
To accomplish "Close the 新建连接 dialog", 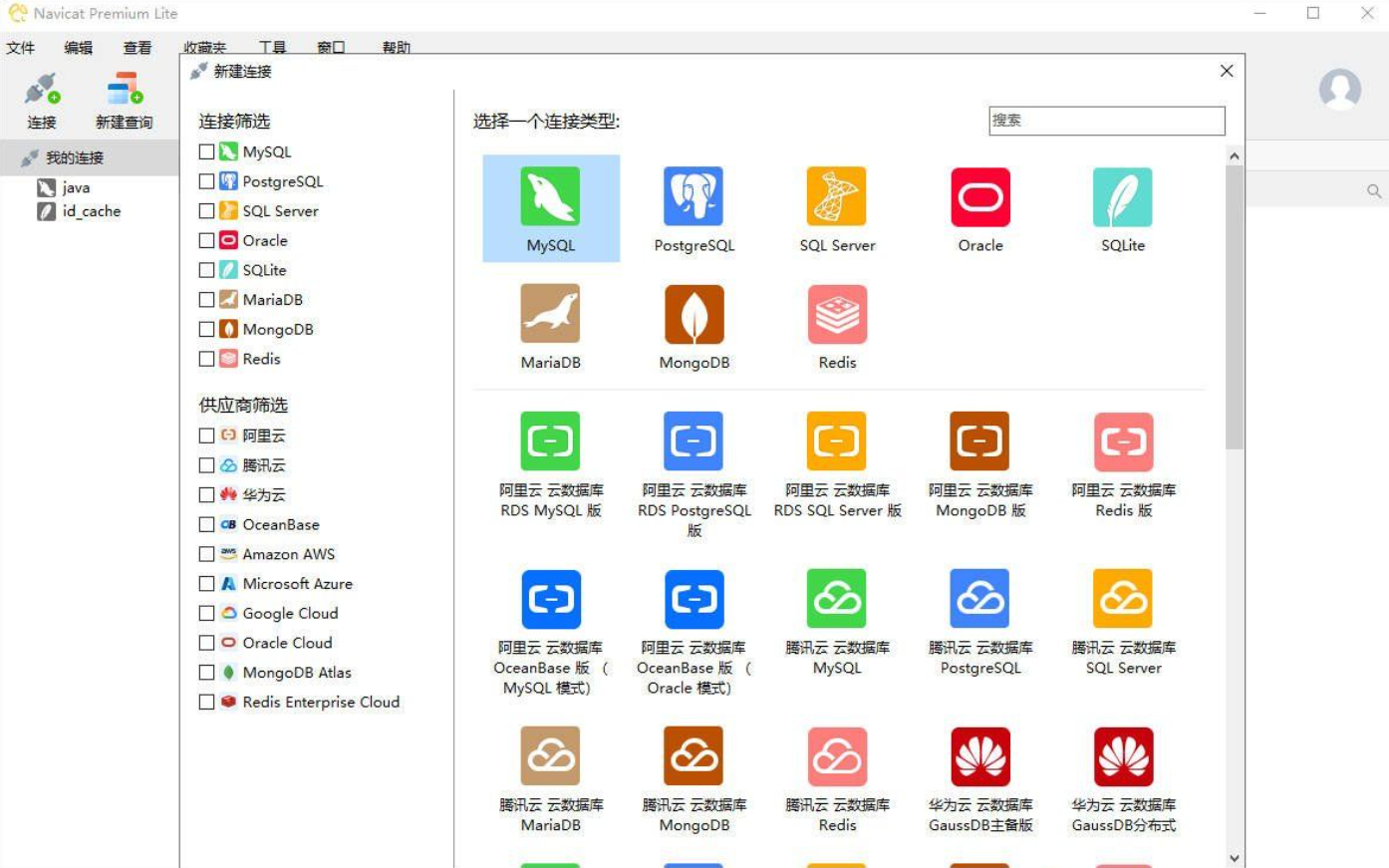I will (1227, 71).
